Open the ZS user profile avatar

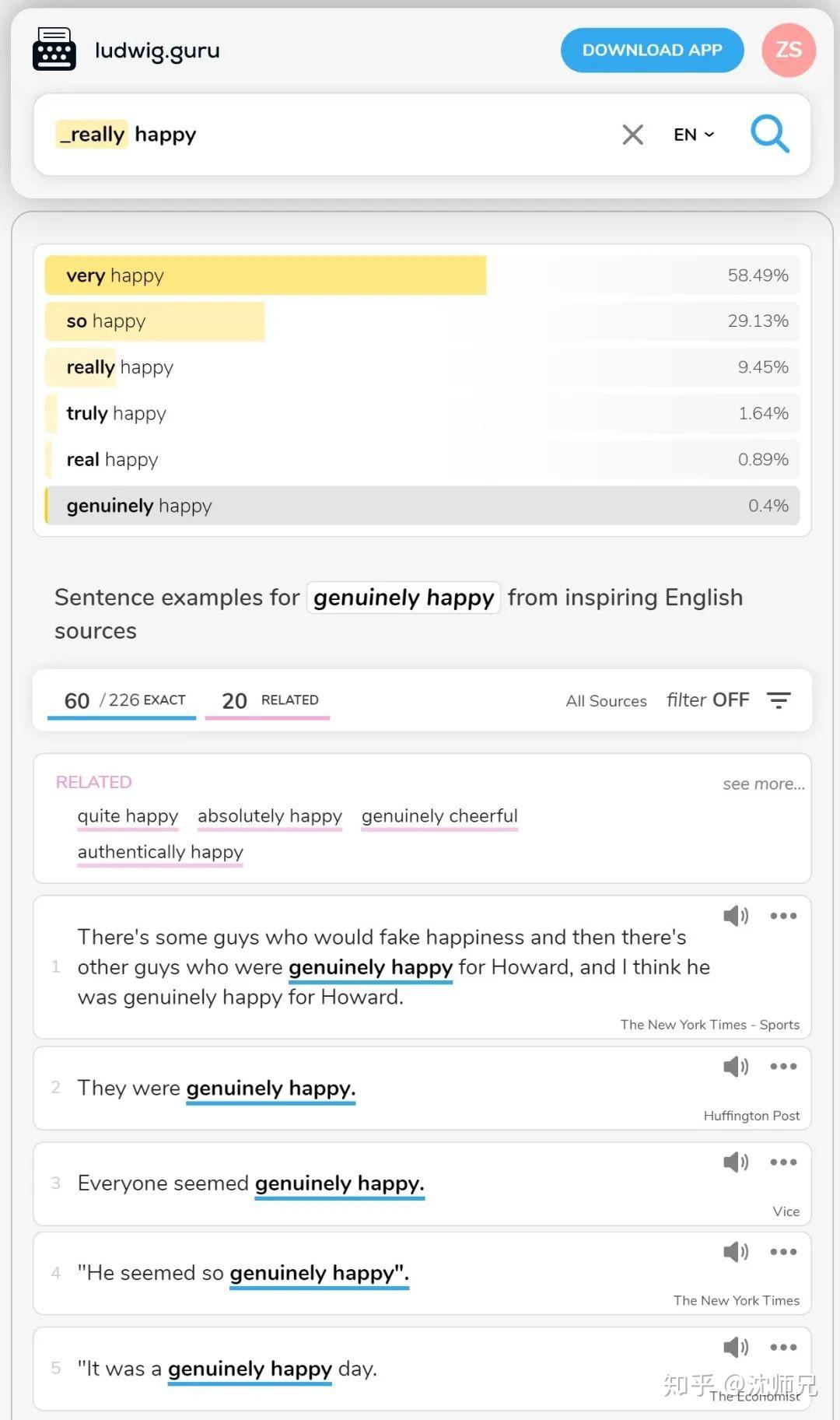coord(789,51)
